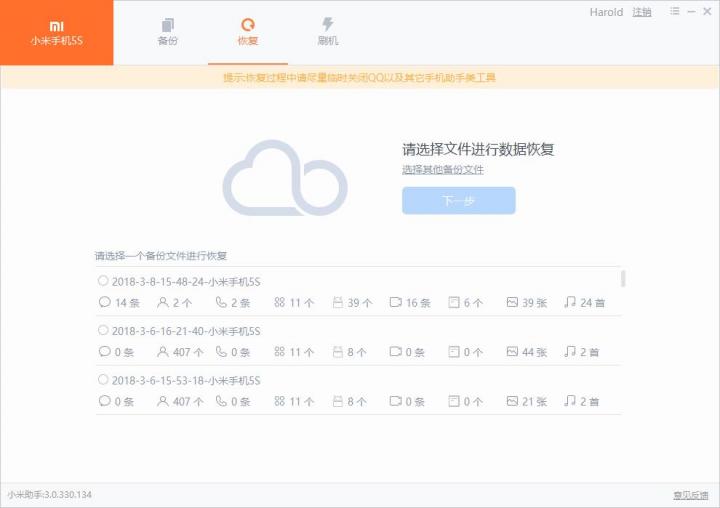Click the contacts icon showing 2 个

pos(163,302)
